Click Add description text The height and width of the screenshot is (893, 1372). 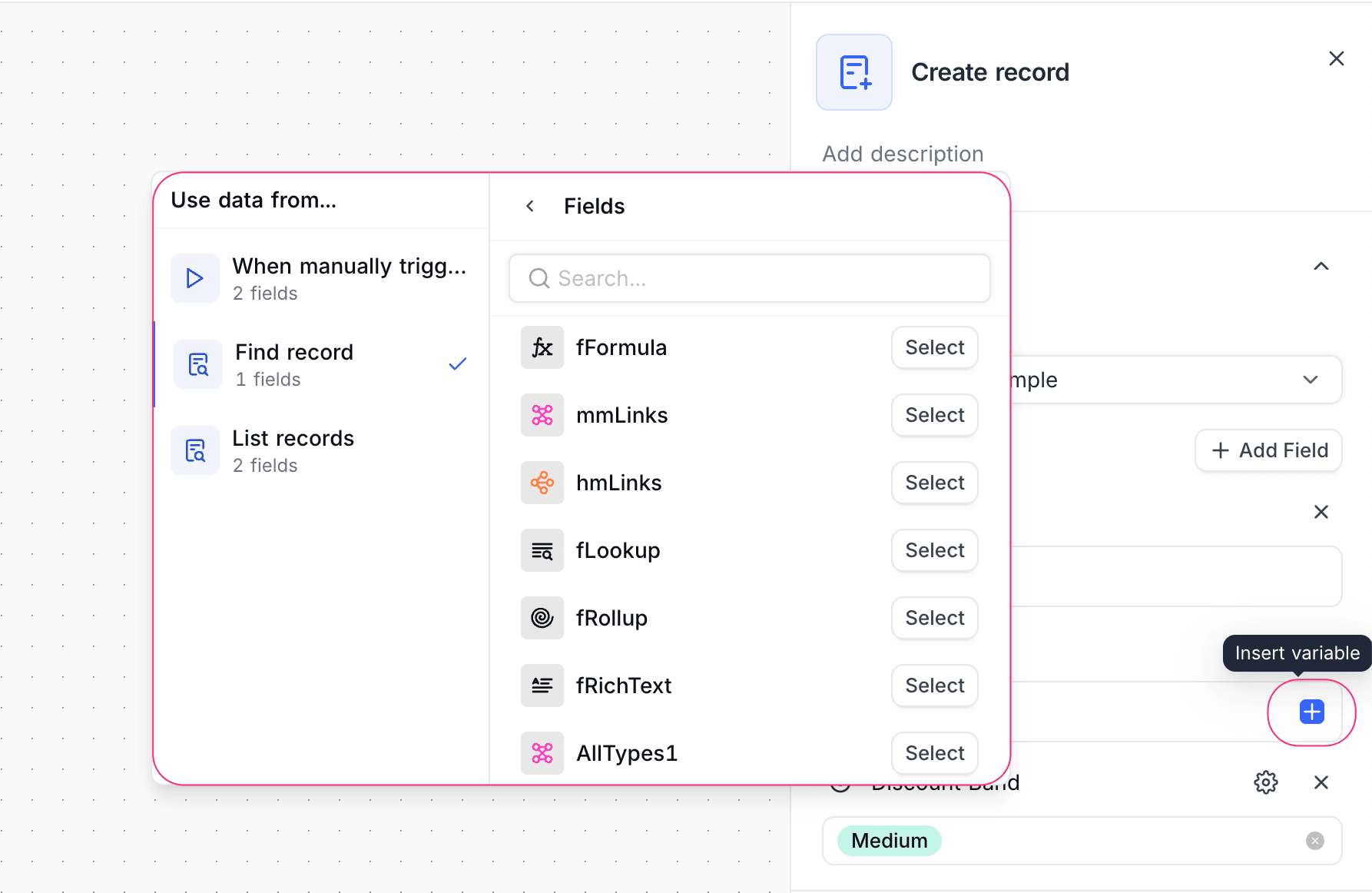(x=903, y=154)
